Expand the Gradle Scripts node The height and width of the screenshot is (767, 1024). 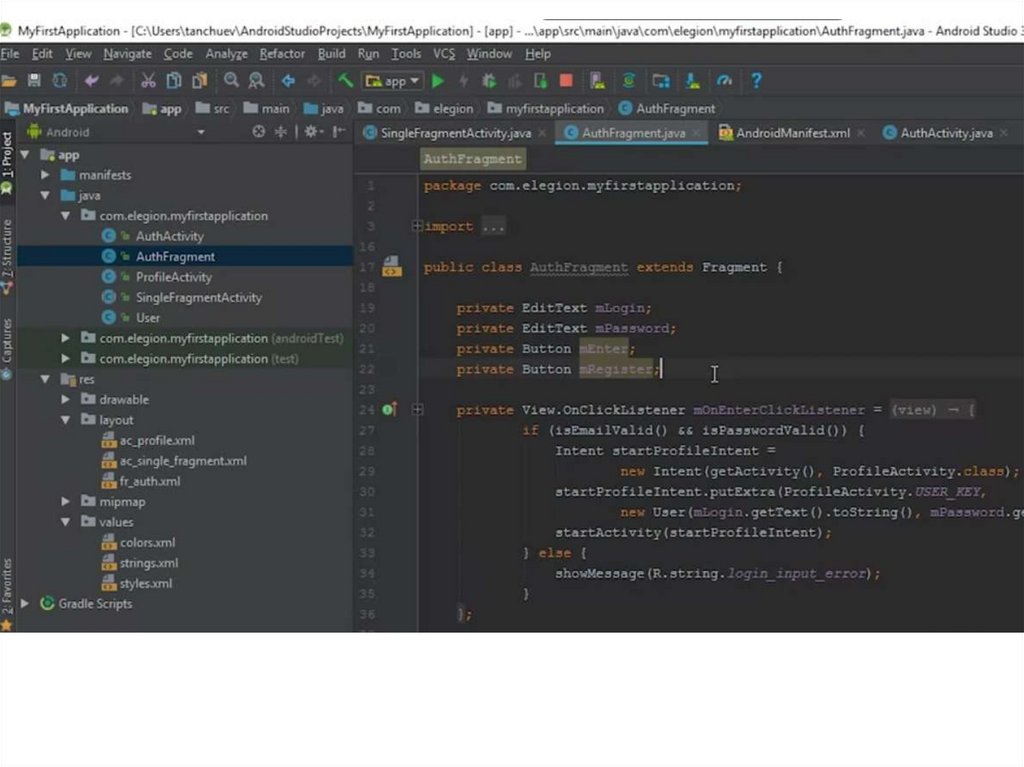[25, 604]
